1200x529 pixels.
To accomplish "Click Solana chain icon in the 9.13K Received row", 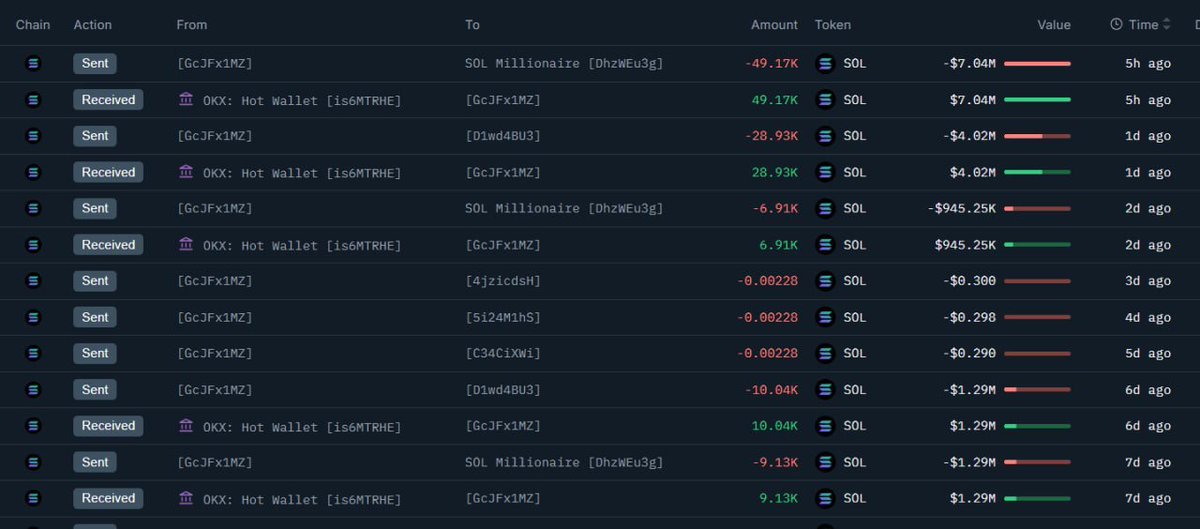I will click(33, 498).
